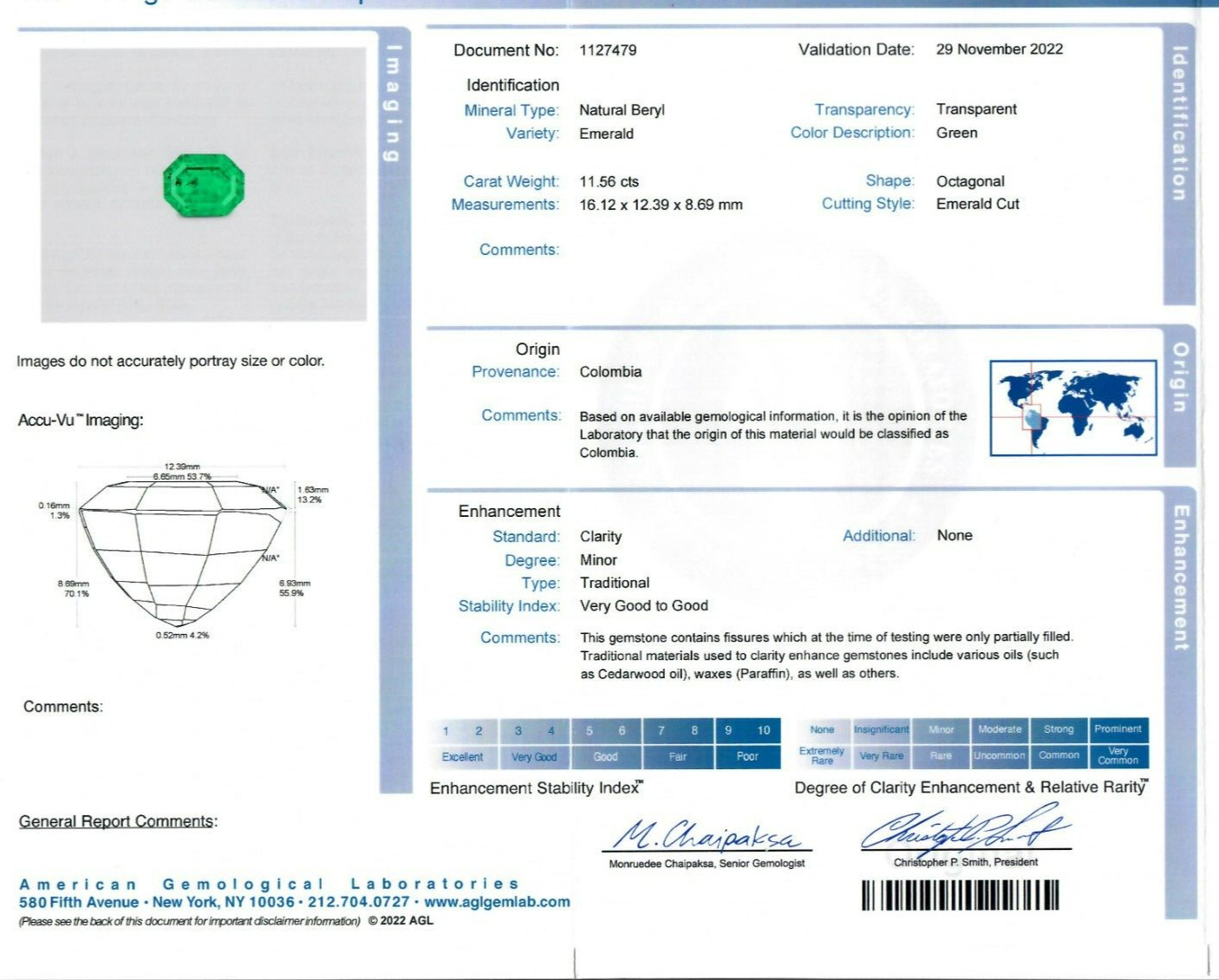Viewport: 1219px width, 980px height.
Task: Click M. Chaipaksa handwritten signature
Action: (x=707, y=834)
